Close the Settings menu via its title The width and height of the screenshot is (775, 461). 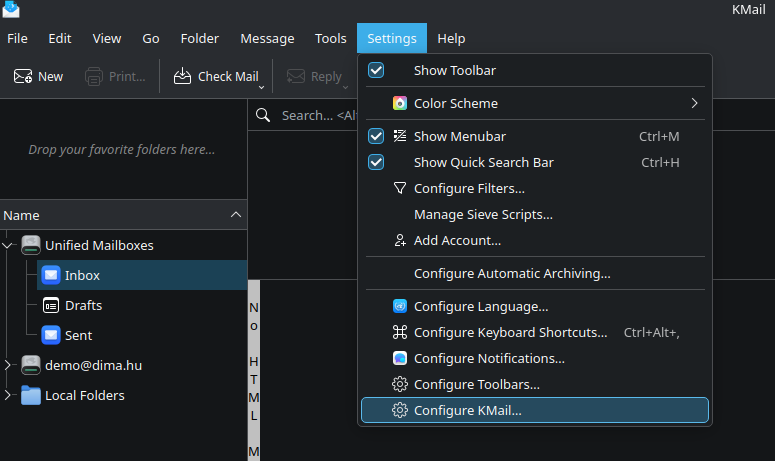point(392,38)
